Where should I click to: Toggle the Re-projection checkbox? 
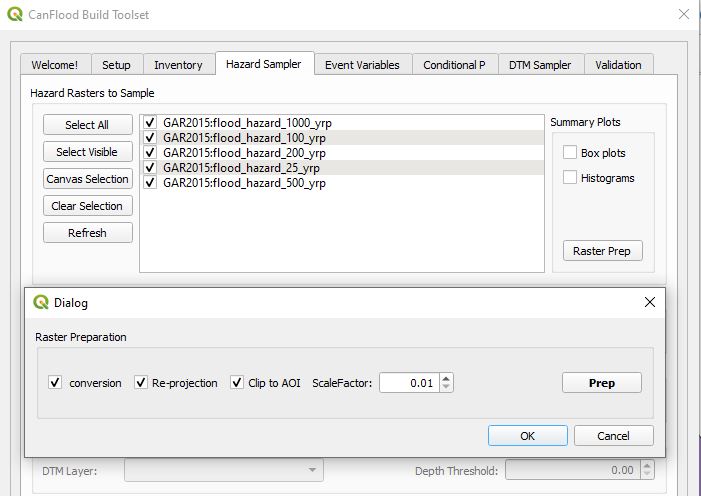[141, 382]
